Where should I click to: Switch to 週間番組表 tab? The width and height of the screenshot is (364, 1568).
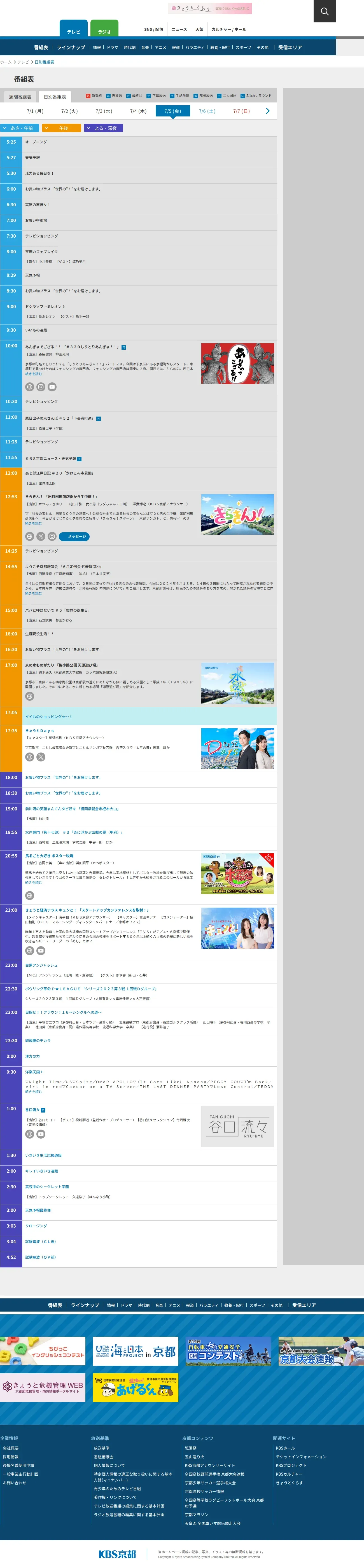[x=20, y=97]
